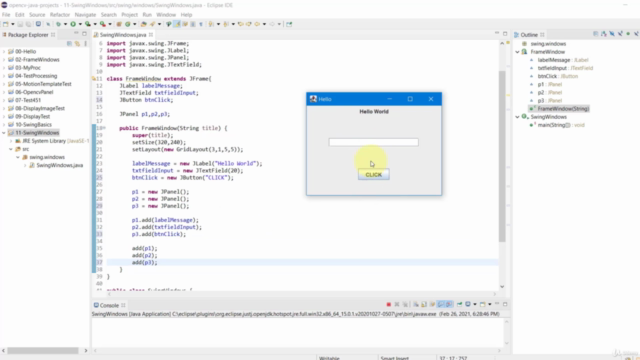Open the Run dropdown arrow in toolbar
The width and height of the screenshot is (640, 360).
click(x=80, y=24)
